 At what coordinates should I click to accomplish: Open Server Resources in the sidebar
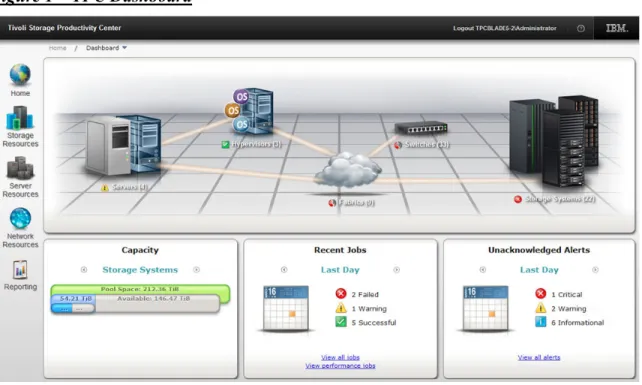[20, 177]
